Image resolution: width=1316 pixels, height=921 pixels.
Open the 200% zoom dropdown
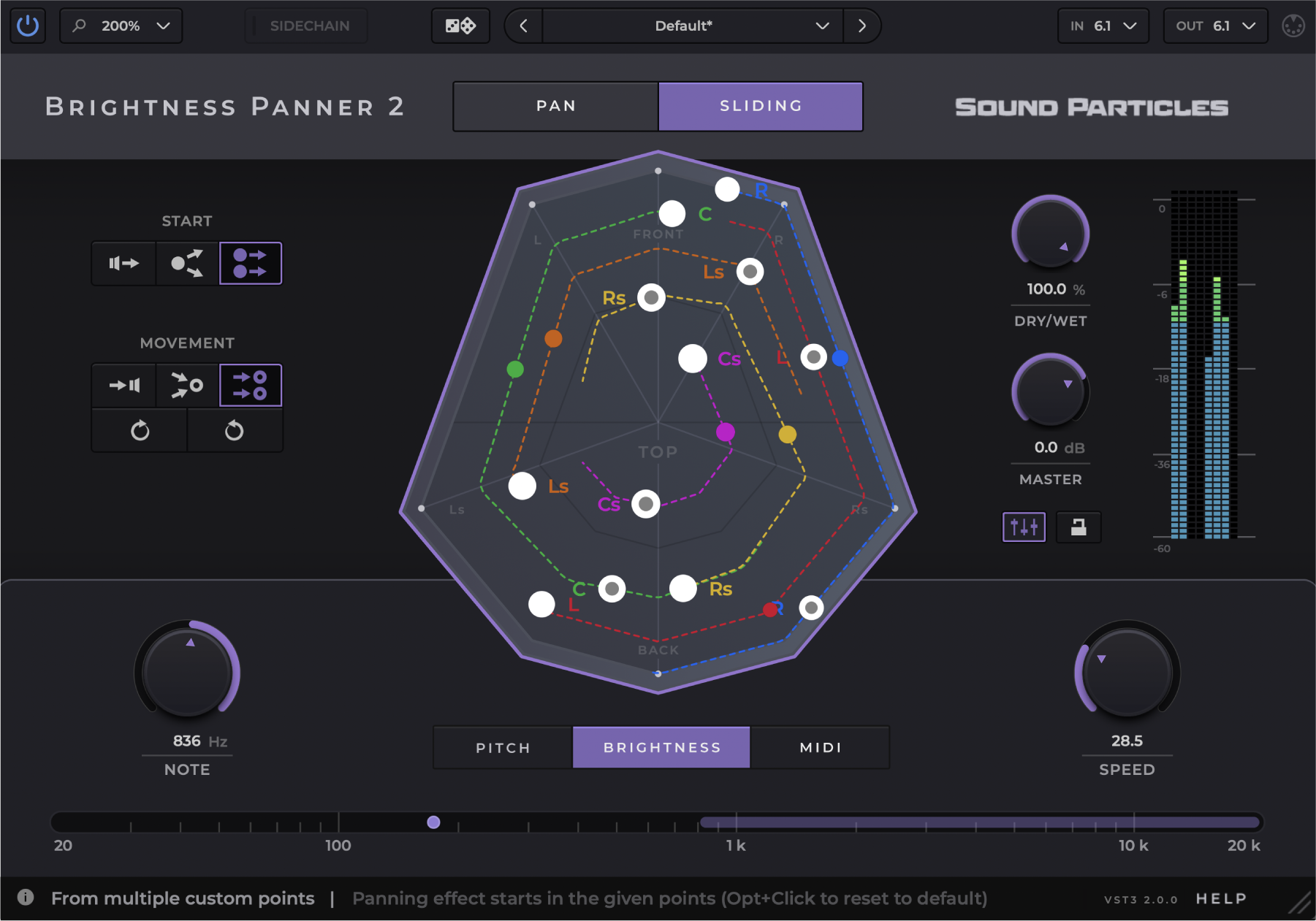[121, 26]
